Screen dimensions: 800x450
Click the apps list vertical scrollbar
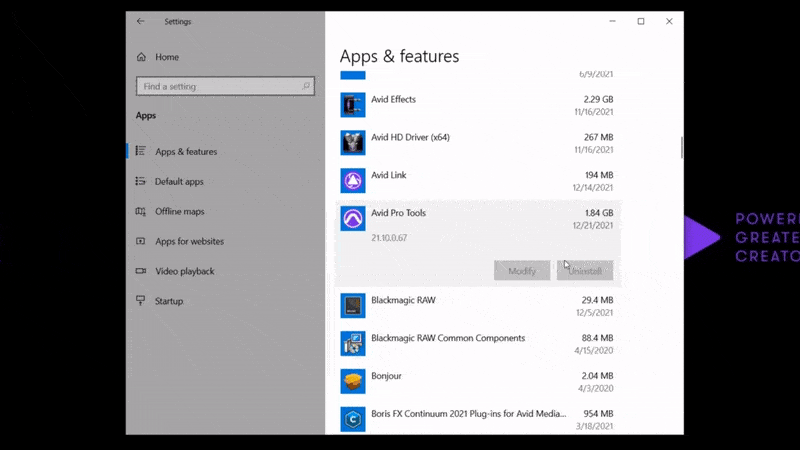[x=682, y=147]
